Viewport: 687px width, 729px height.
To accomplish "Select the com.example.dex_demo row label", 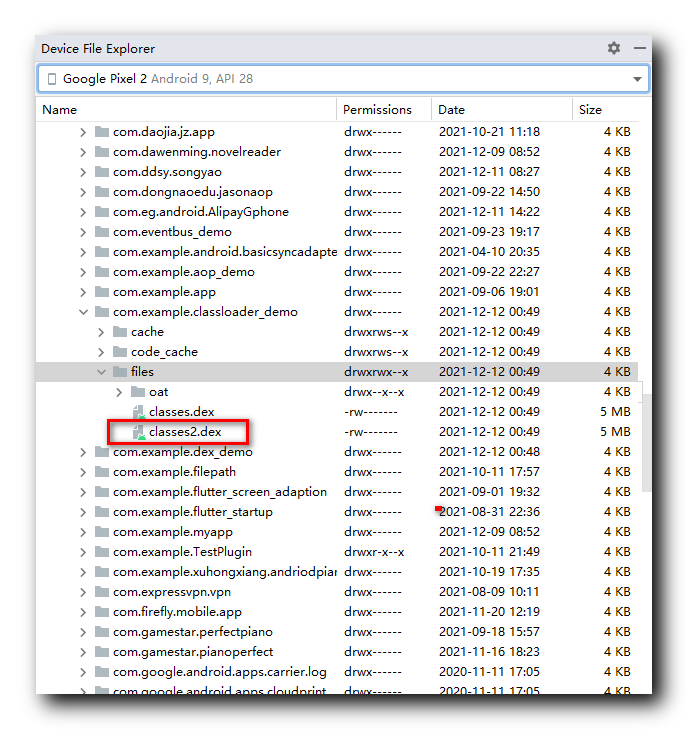I will point(183,452).
